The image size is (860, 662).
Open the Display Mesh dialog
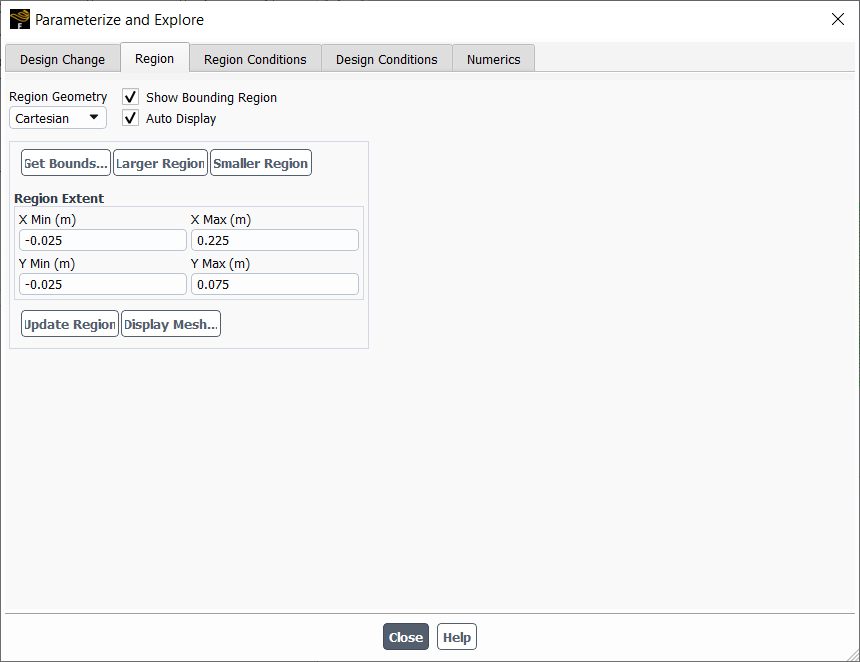click(170, 323)
